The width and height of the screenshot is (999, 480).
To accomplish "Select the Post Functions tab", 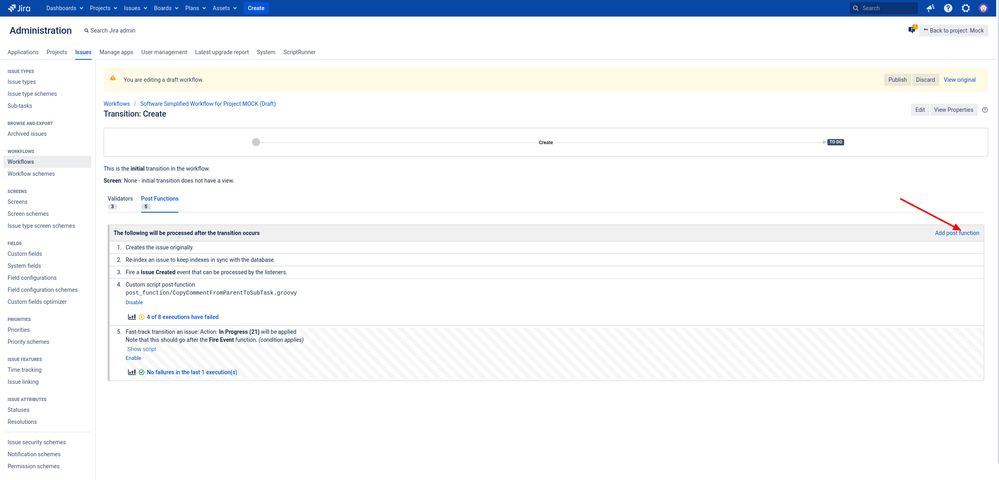I will tap(159, 202).
